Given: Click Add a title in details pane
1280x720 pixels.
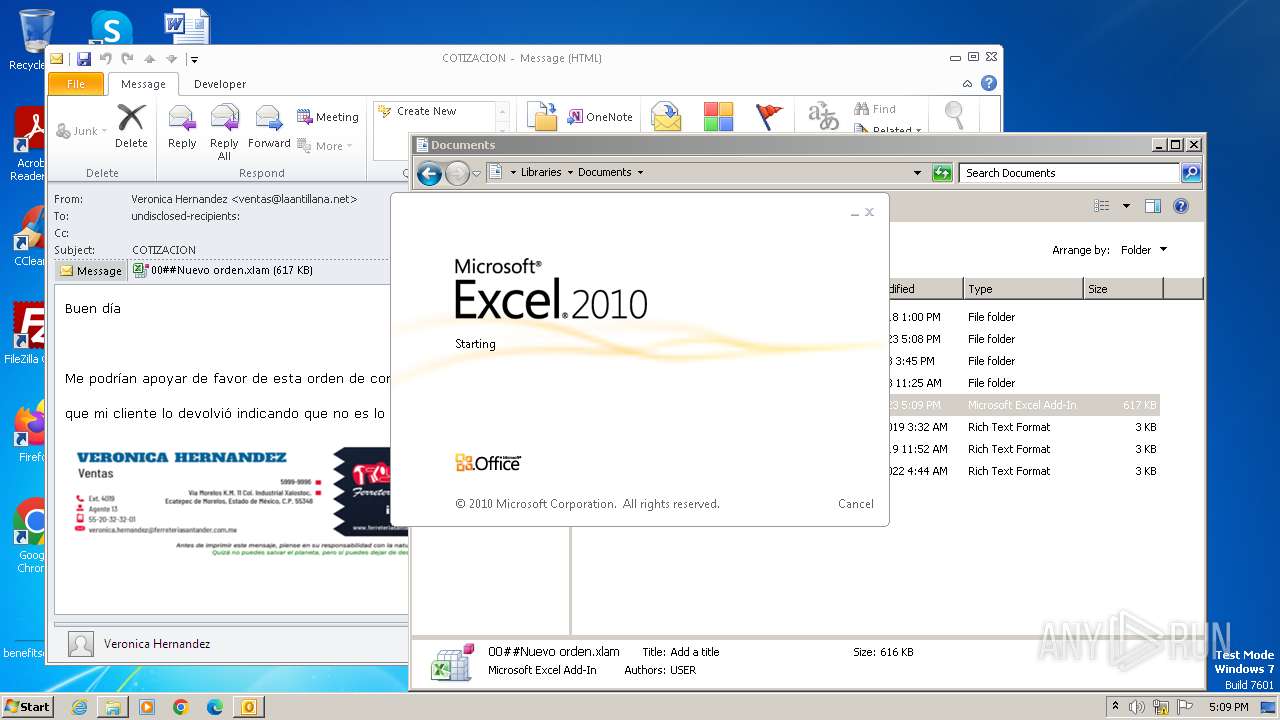Looking at the screenshot, I should click(x=695, y=652).
